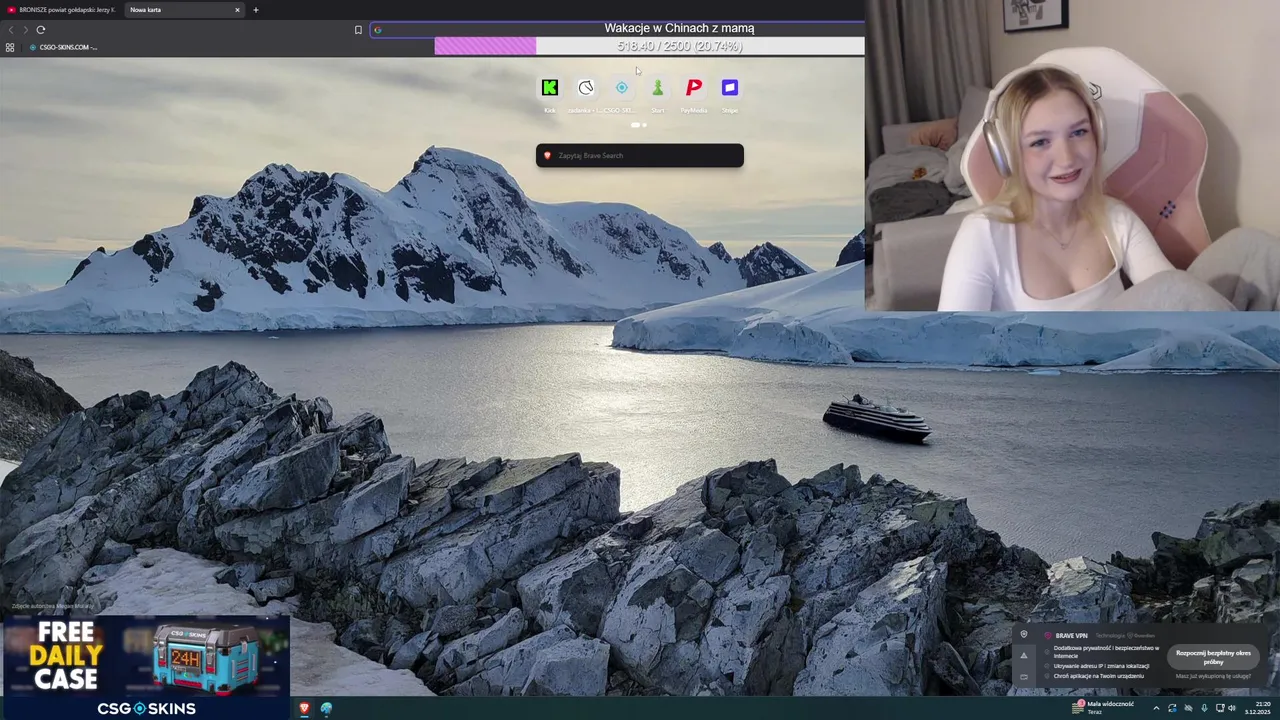Click the Free Daily Case banner
This screenshot has height=720, width=1280.
coord(146,667)
